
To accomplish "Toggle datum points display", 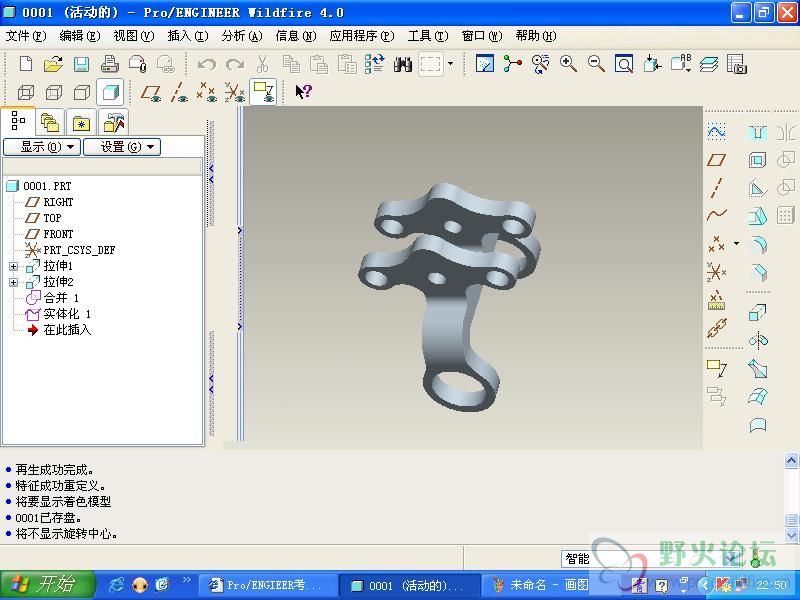I will (x=207, y=92).
